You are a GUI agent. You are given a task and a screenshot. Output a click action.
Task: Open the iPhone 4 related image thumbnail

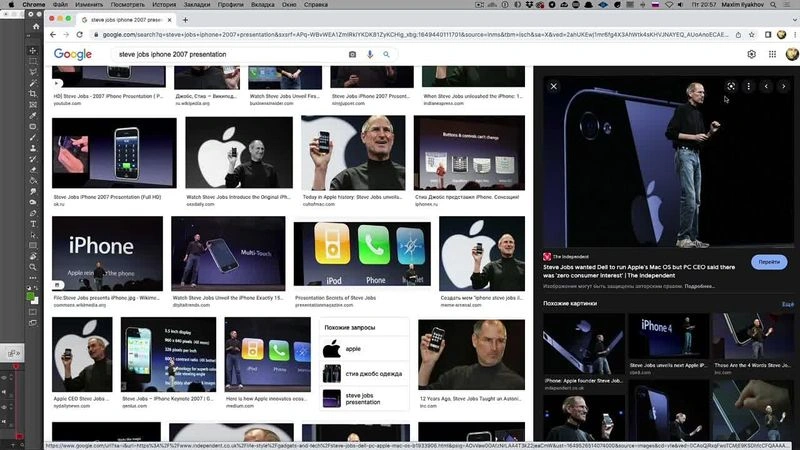[x=668, y=336]
